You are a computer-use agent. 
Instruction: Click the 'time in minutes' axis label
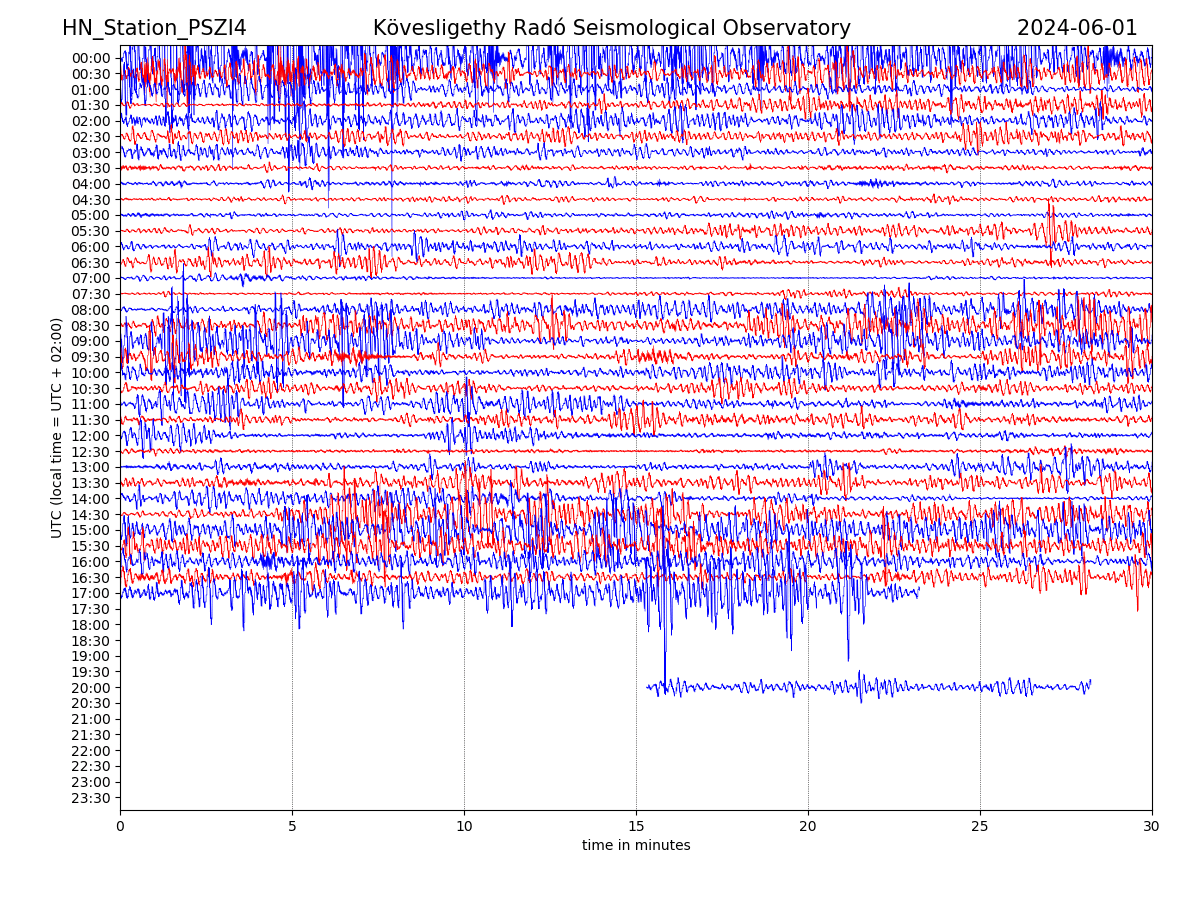coord(636,845)
